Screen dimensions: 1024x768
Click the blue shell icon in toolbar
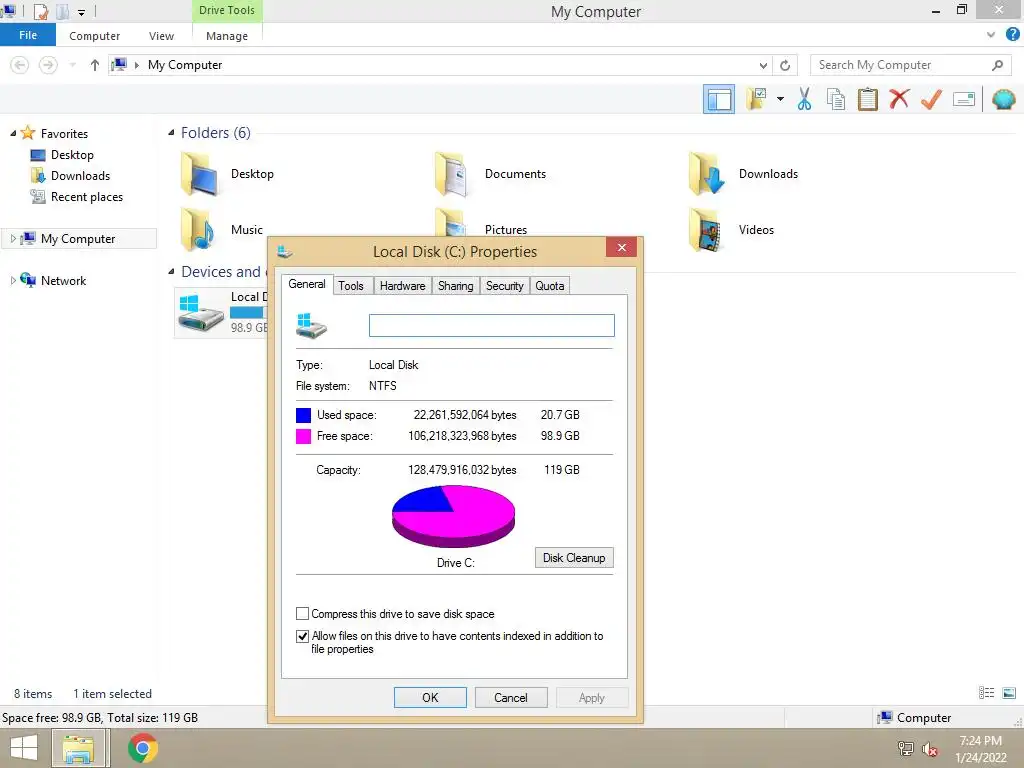pyautogui.click(x=1003, y=99)
